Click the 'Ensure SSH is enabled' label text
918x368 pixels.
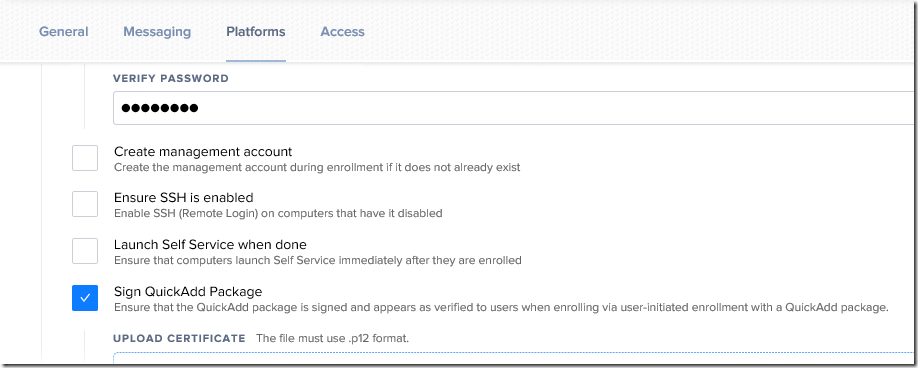[x=183, y=197]
